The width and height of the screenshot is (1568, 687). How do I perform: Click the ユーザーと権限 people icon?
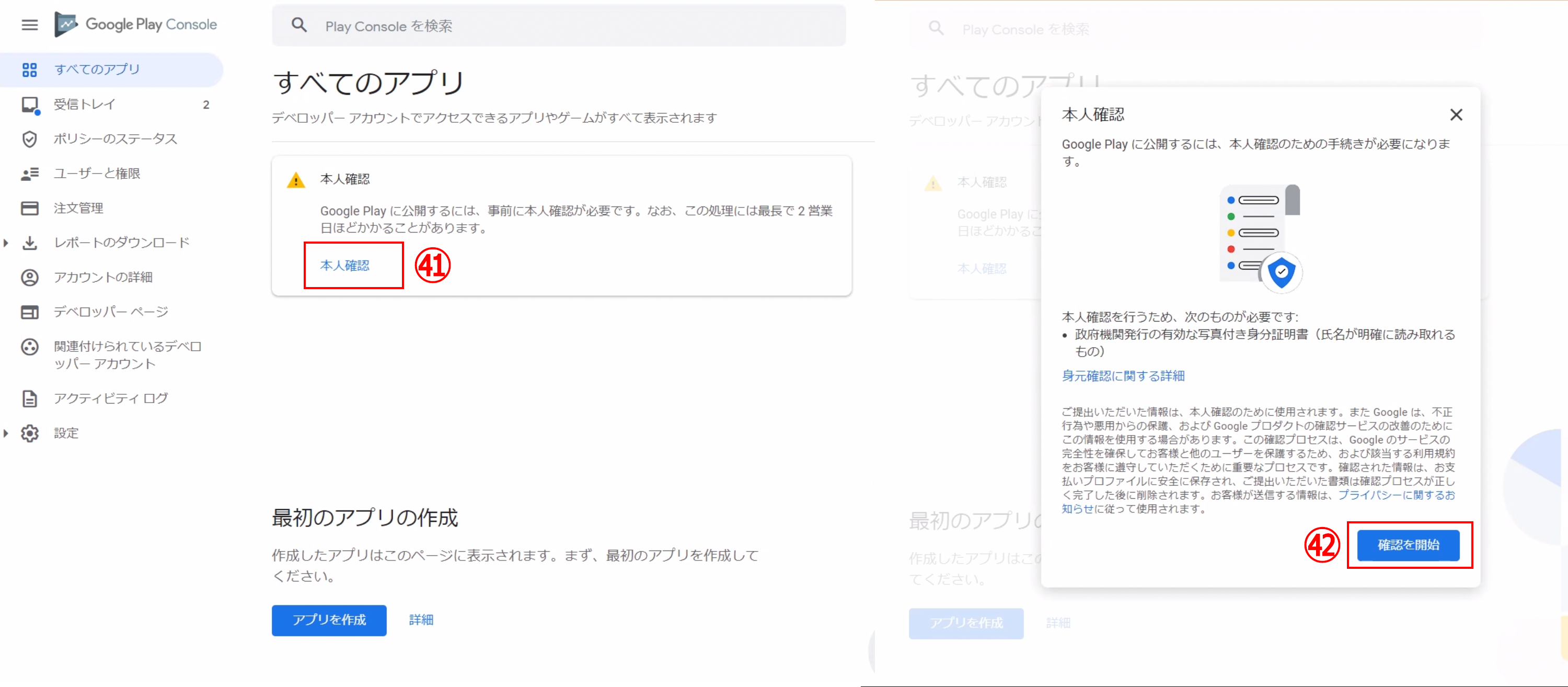[x=29, y=174]
